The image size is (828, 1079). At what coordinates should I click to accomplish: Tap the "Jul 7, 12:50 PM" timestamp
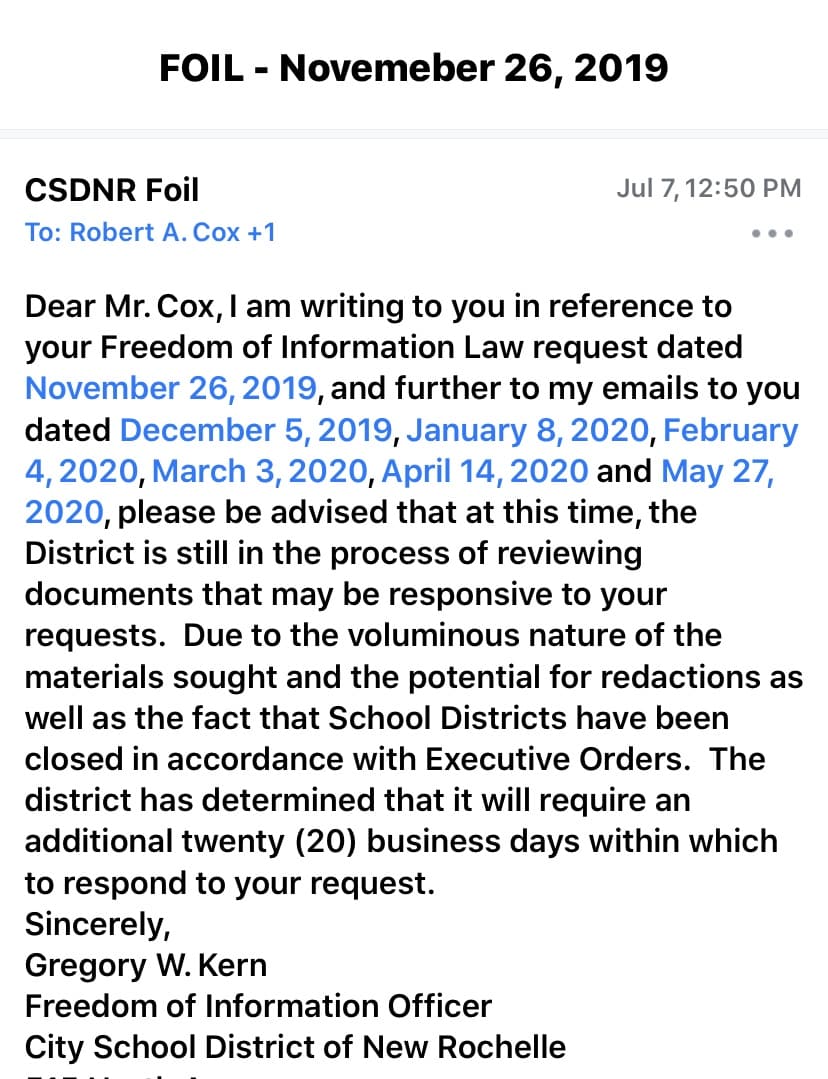click(x=708, y=188)
